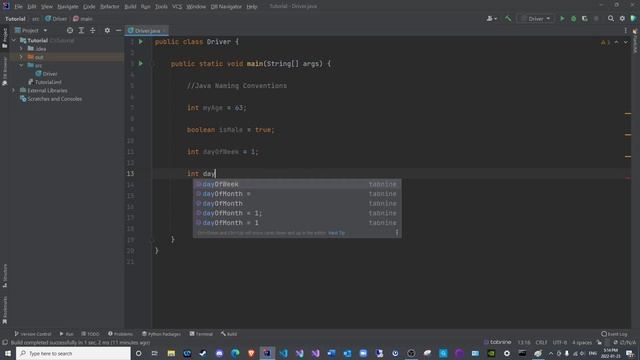The image size is (640, 360).
Task: Change file encoding UTF-8 in status bar
Action: (x=560, y=342)
